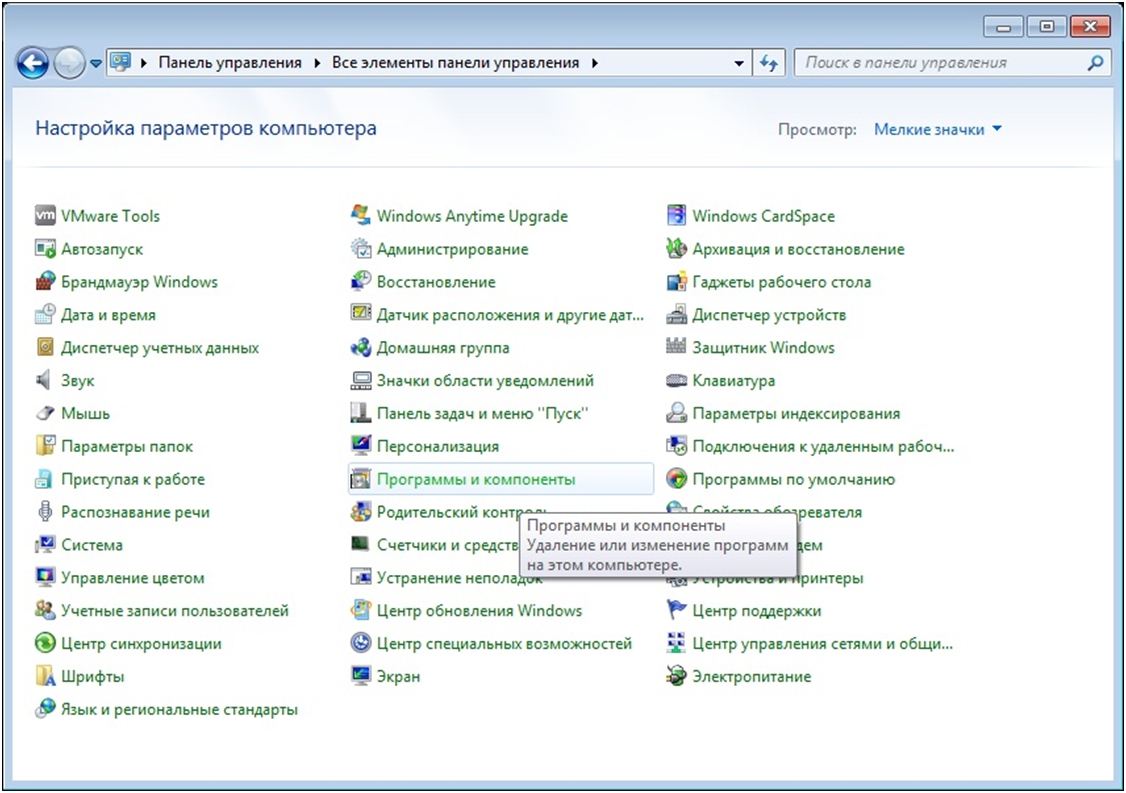Open Программы и компоненты link
The height and width of the screenshot is (793, 1126).
[x=475, y=480]
